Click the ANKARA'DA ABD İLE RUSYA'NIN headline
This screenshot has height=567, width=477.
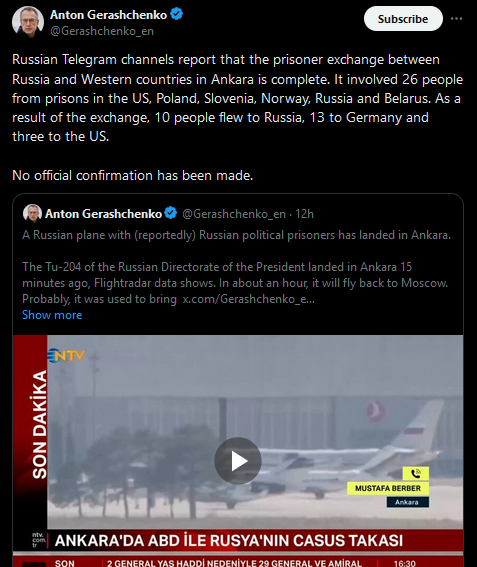229,541
